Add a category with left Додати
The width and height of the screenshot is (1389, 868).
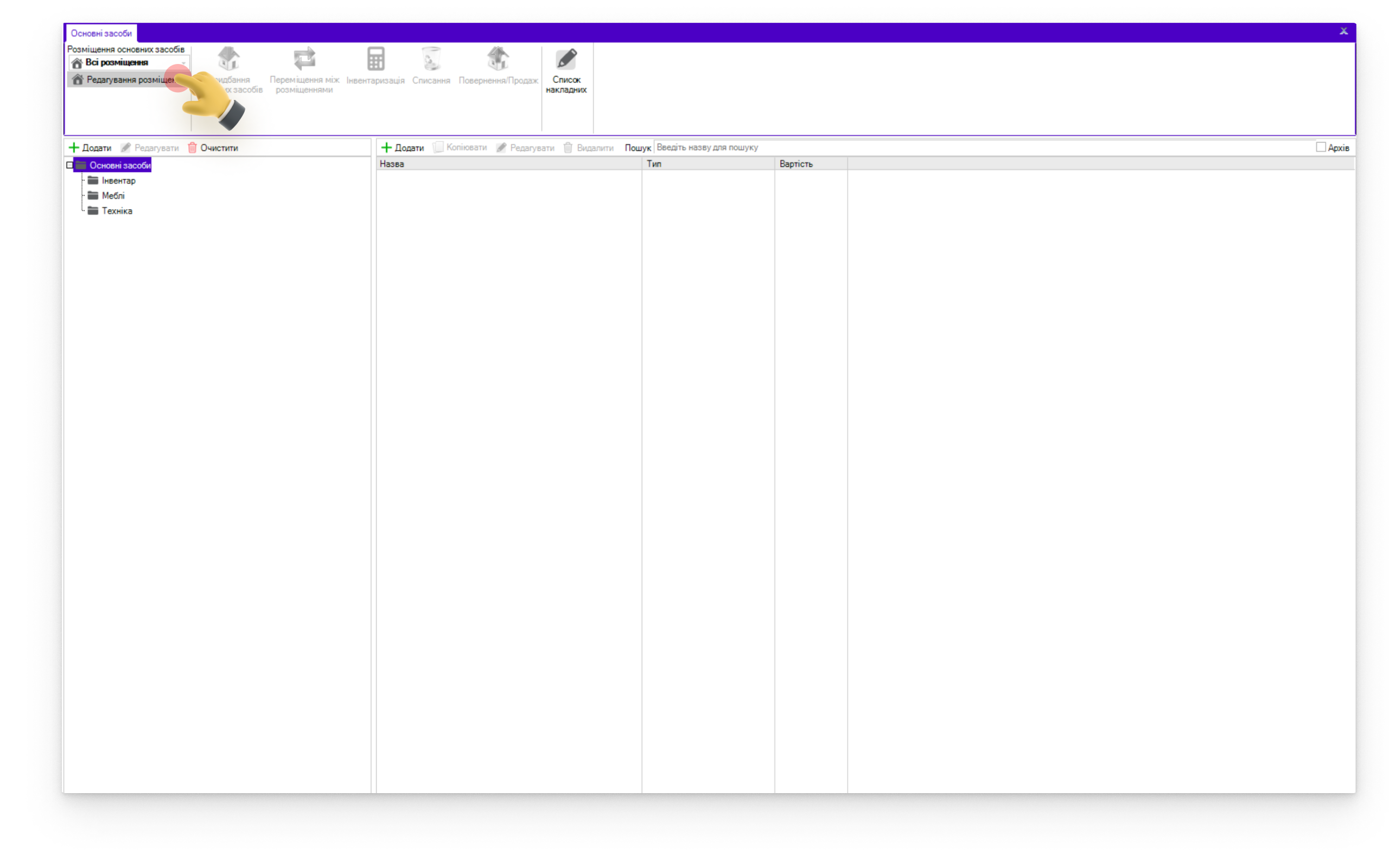click(x=90, y=148)
